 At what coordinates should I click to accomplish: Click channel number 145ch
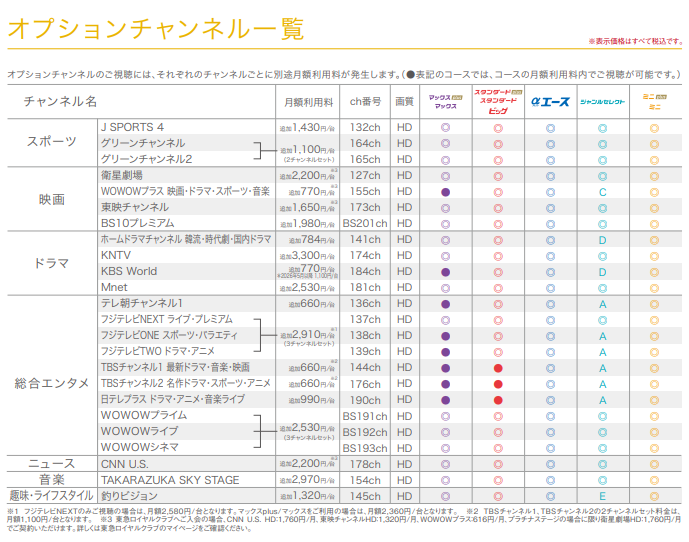pyautogui.click(x=365, y=496)
